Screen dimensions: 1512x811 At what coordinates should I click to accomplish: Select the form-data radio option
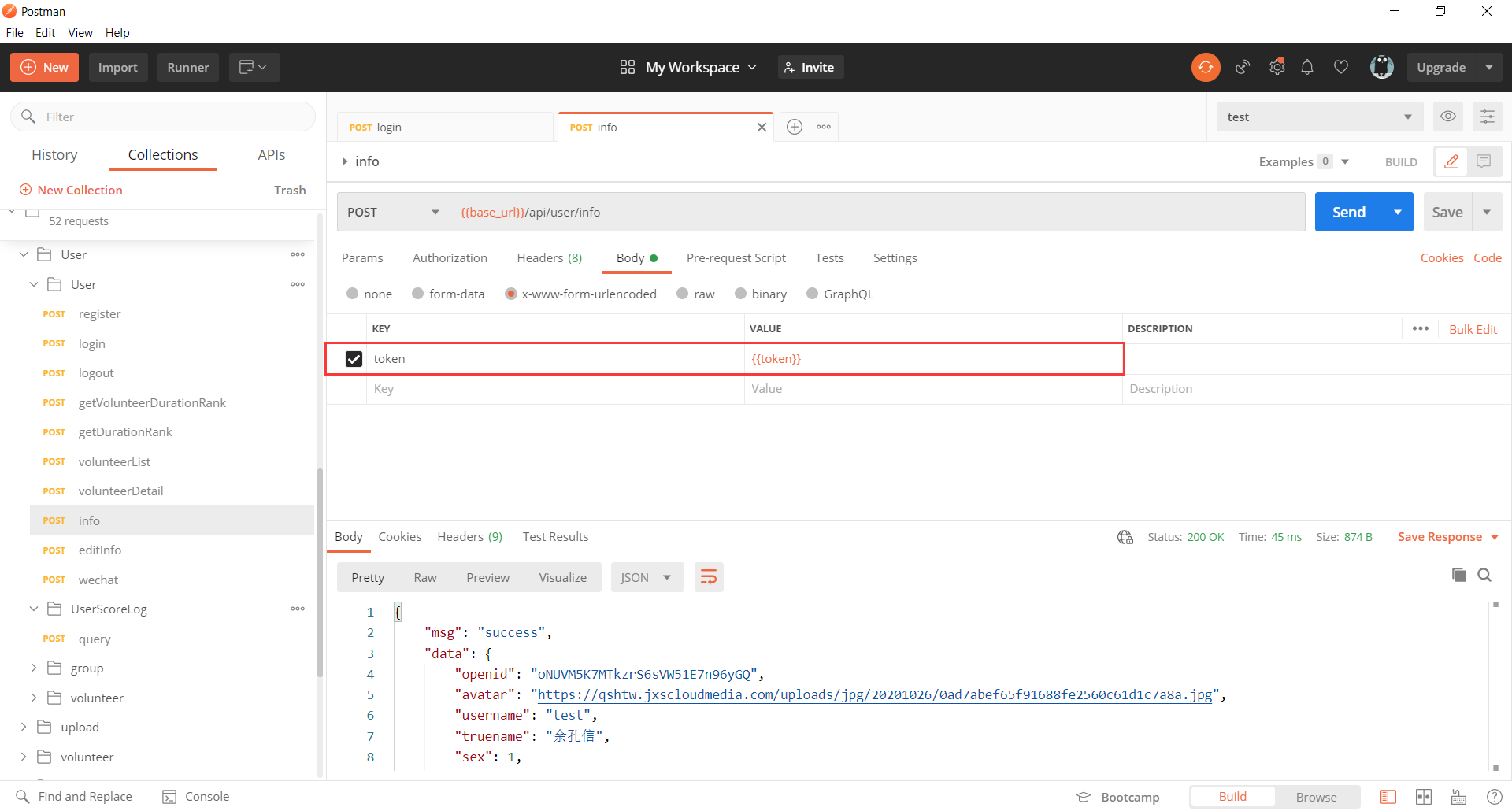(x=417, y=294)
